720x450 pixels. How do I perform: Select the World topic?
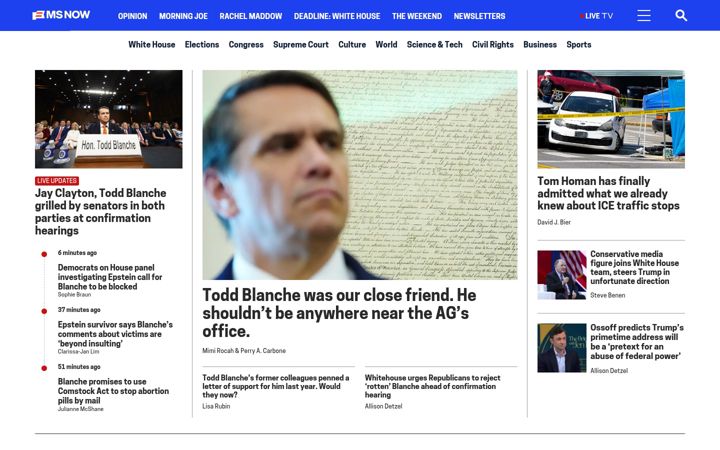tap(386, 45)
